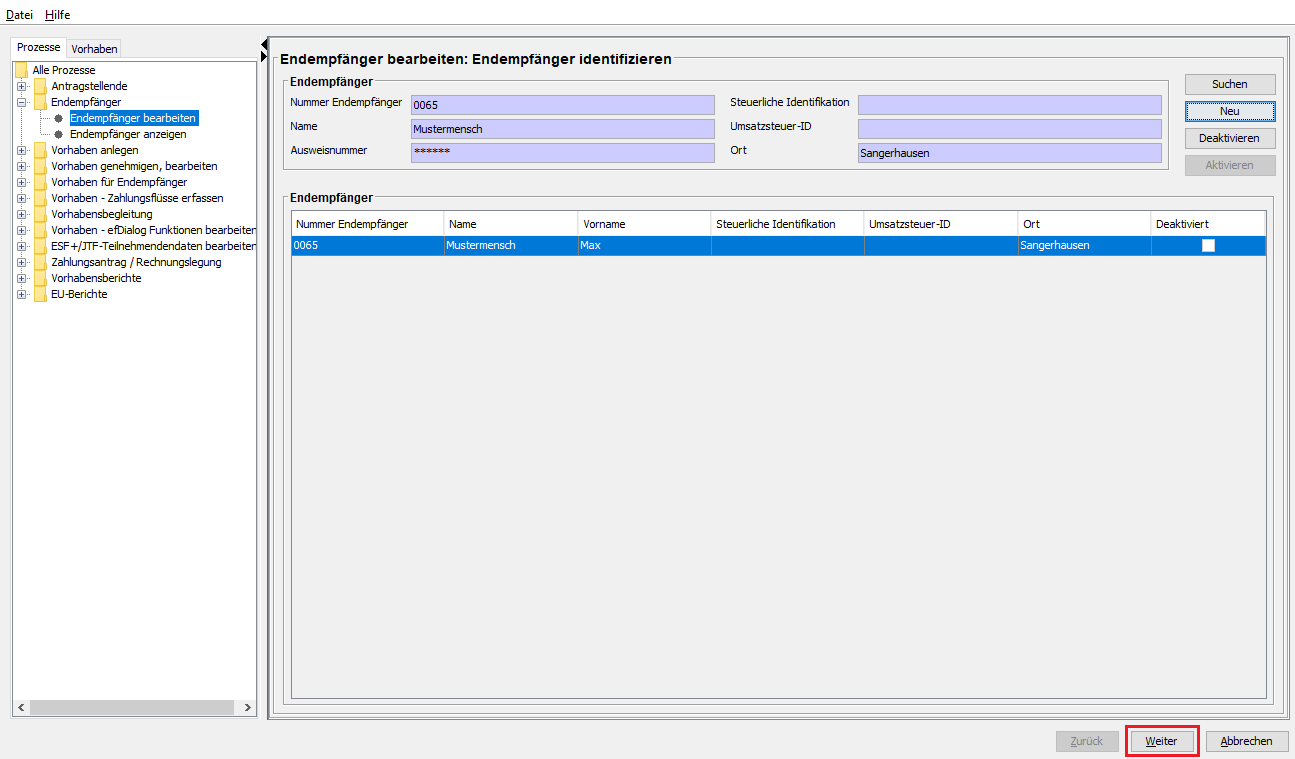Expand the Vorhabensberichte node

22,278
